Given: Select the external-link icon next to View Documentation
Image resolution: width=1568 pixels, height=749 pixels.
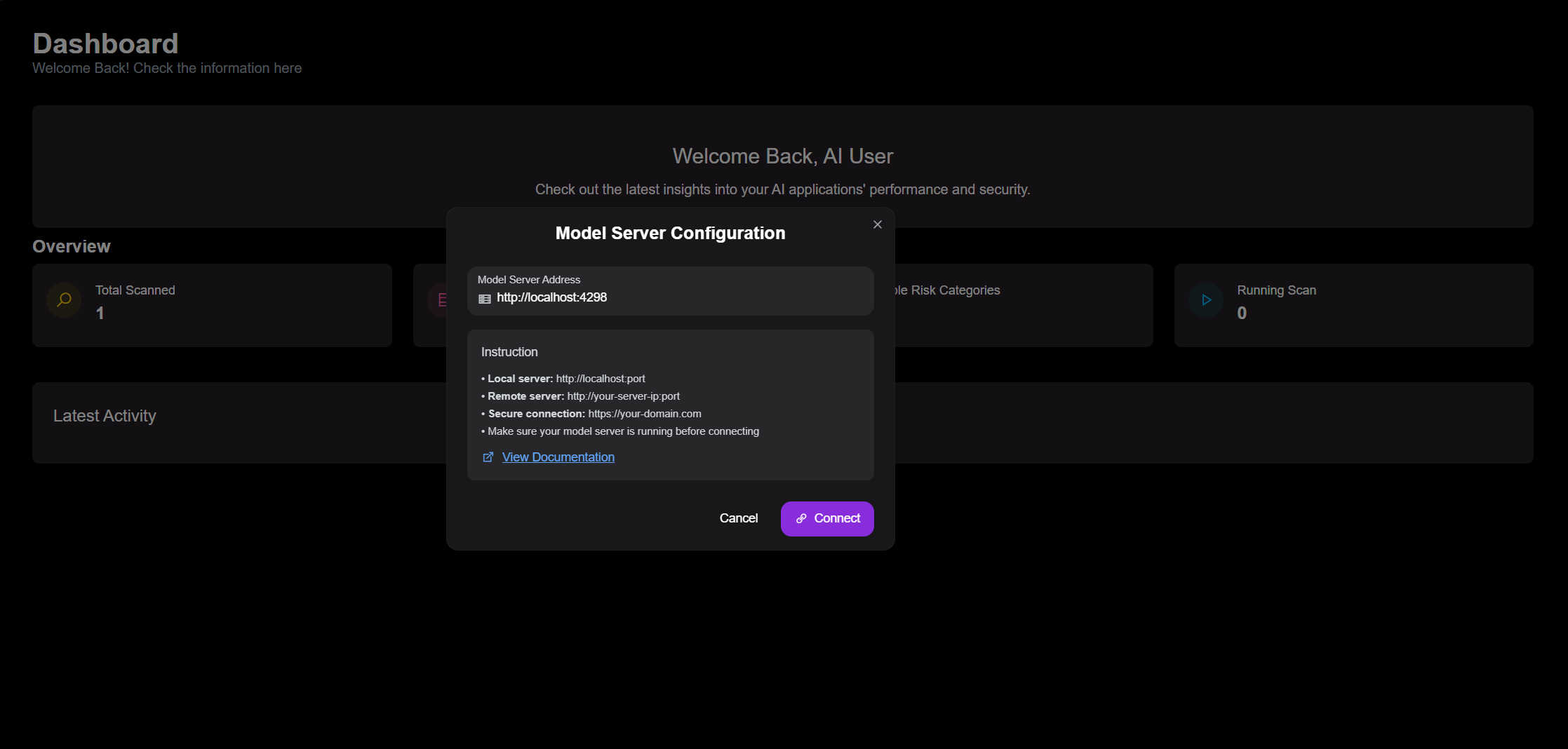Looking at the screenshot, I should (x=488, y=457).
